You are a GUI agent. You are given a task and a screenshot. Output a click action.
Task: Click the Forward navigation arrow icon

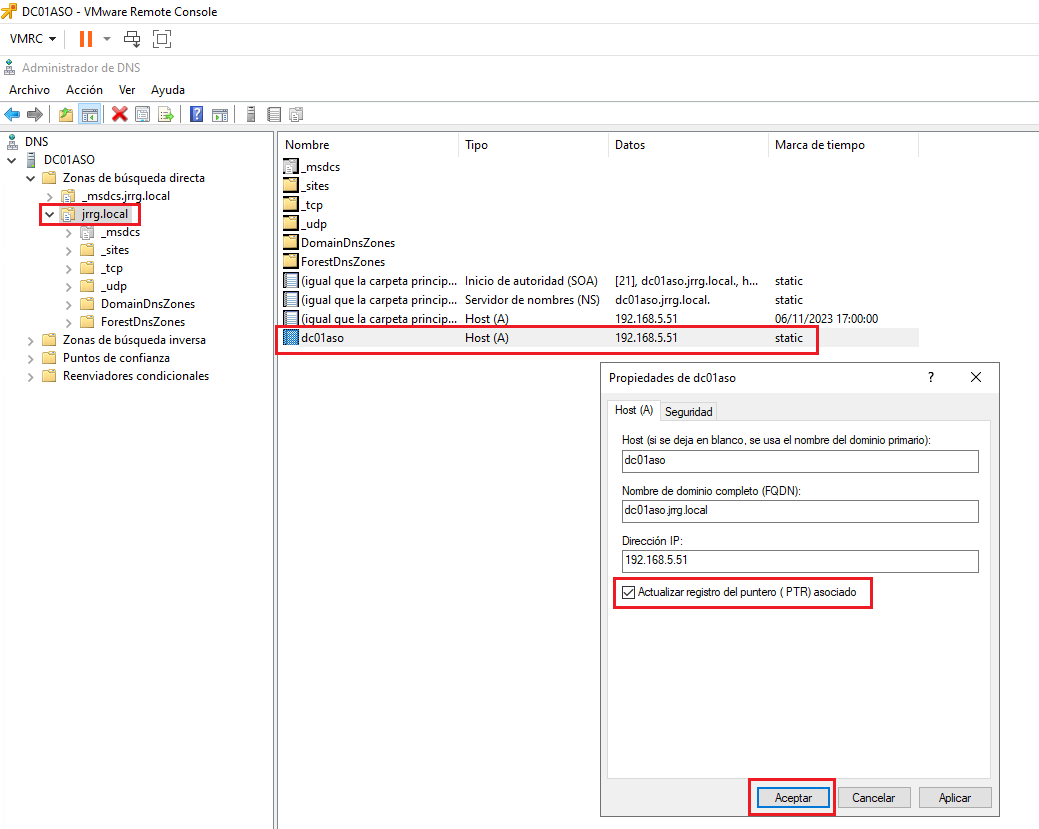tap(34, 113)
